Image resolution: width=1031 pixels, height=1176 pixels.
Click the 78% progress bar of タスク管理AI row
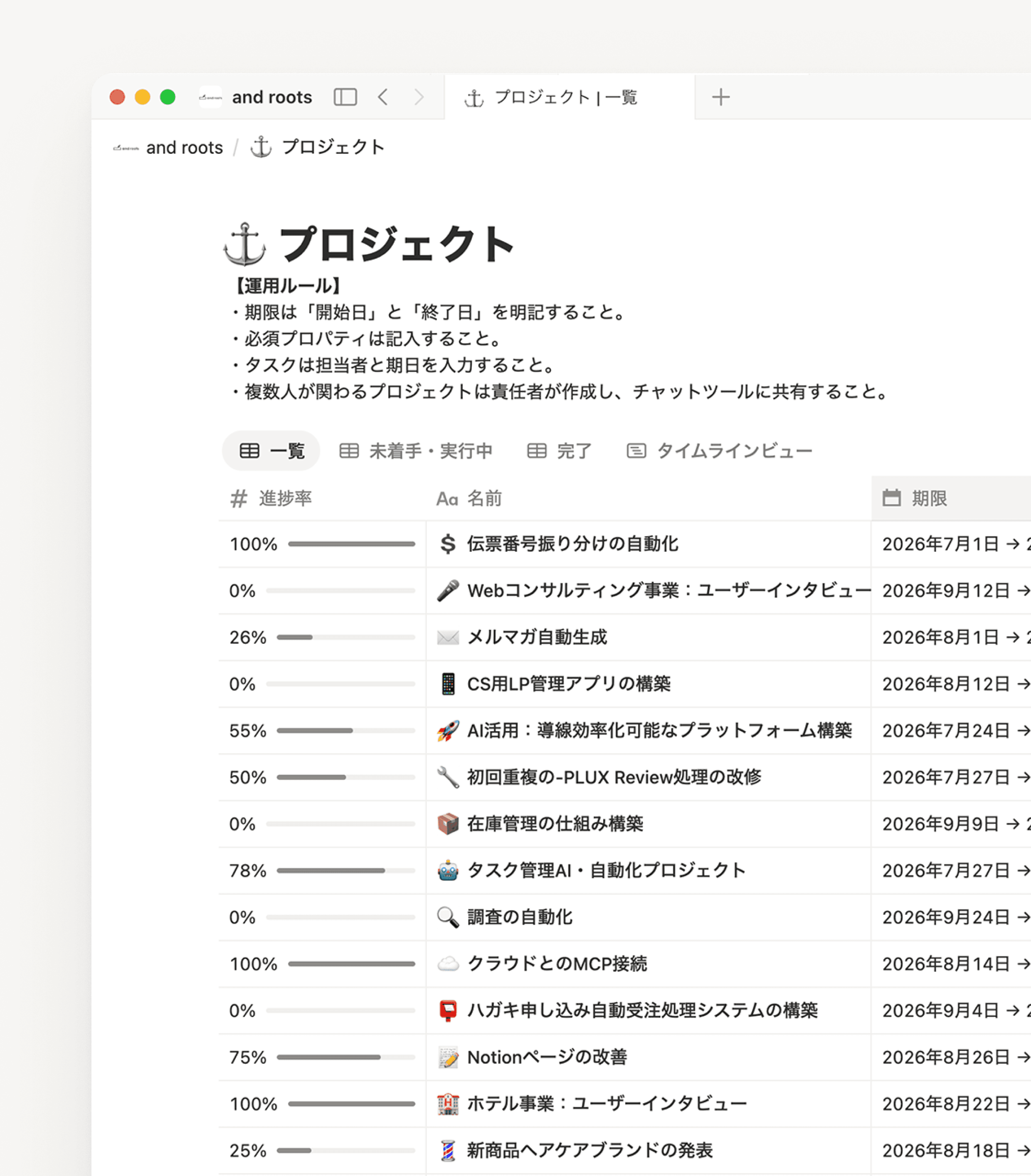pyautogui.click(x=346, y=870)
